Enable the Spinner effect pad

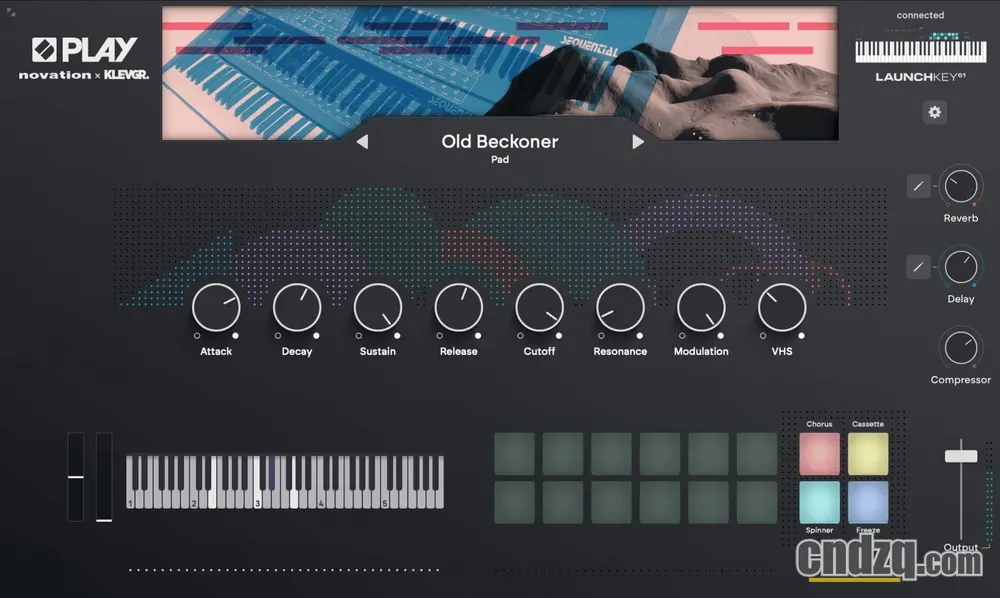pyautogui.click(x=819, y=503)
